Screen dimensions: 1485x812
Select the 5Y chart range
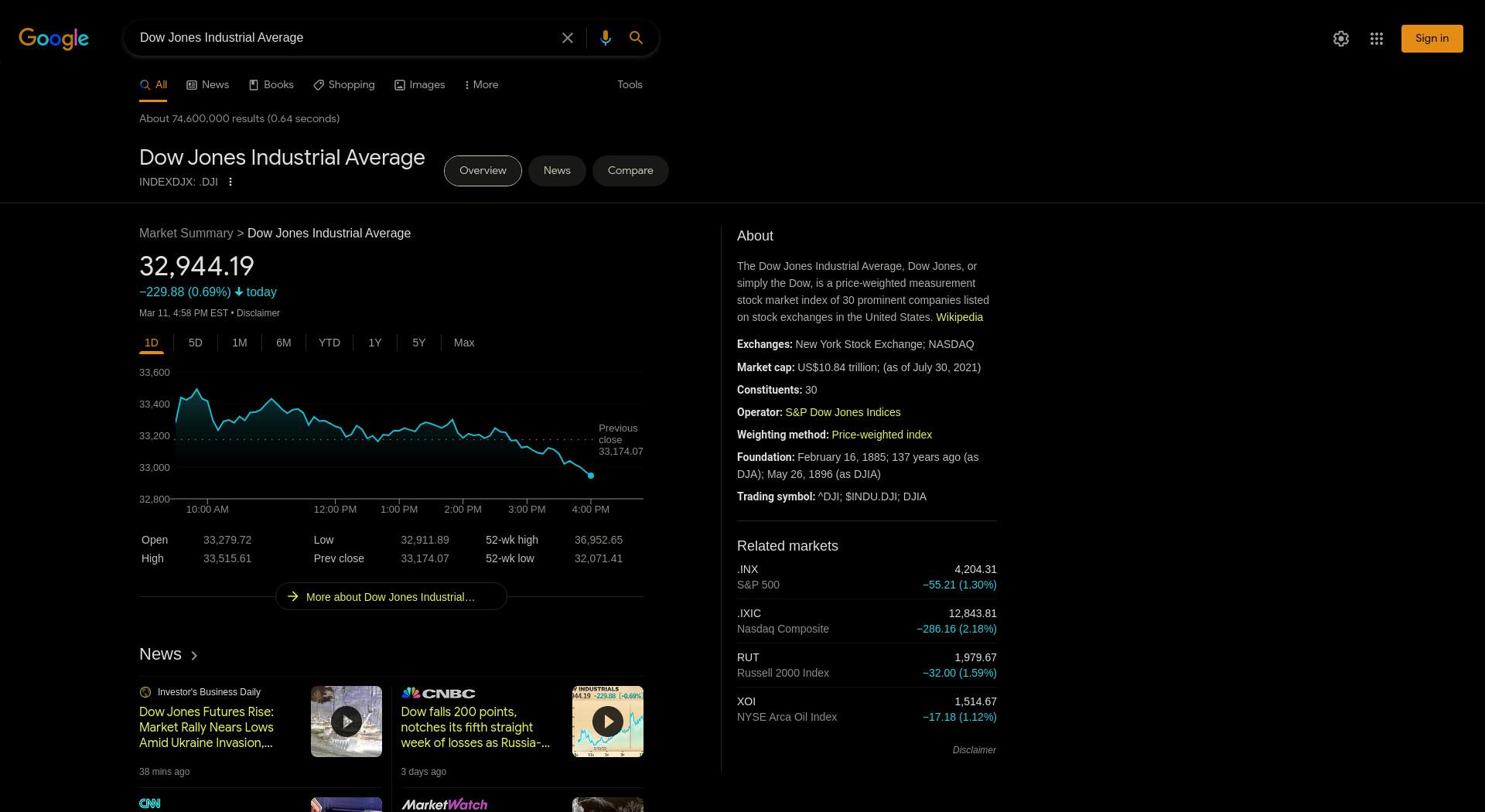[419, 343]
